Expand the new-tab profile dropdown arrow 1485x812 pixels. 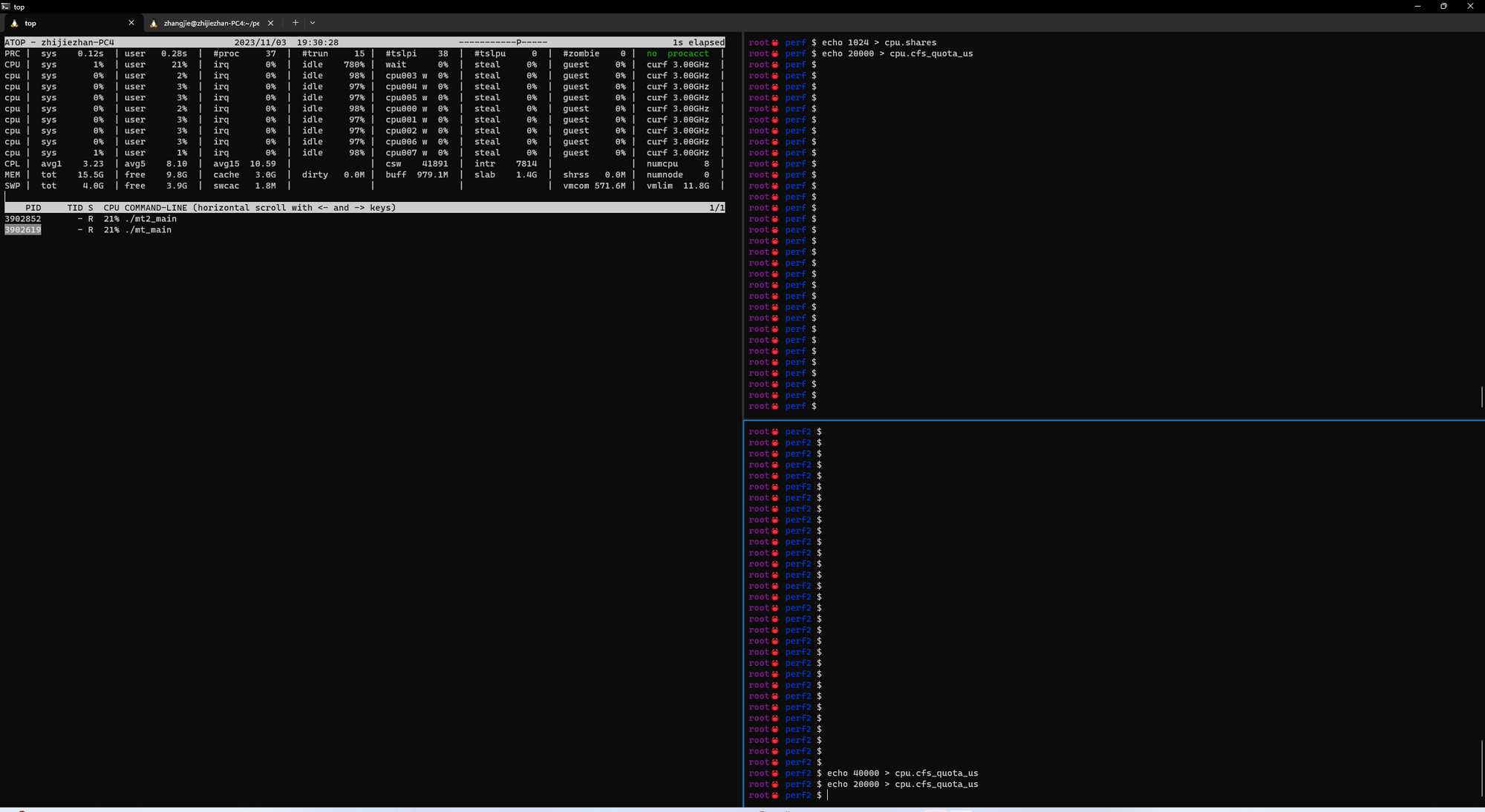pyautogui.click(x=313, y=23)
